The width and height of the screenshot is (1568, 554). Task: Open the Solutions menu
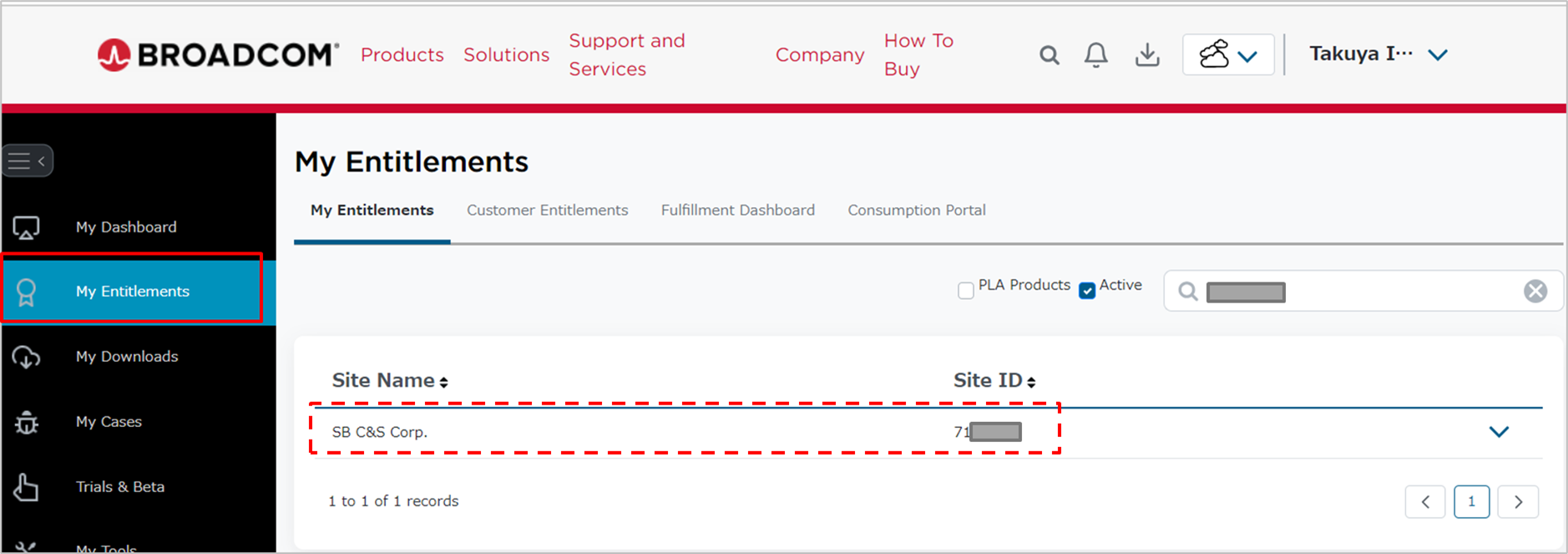(506, 55)
